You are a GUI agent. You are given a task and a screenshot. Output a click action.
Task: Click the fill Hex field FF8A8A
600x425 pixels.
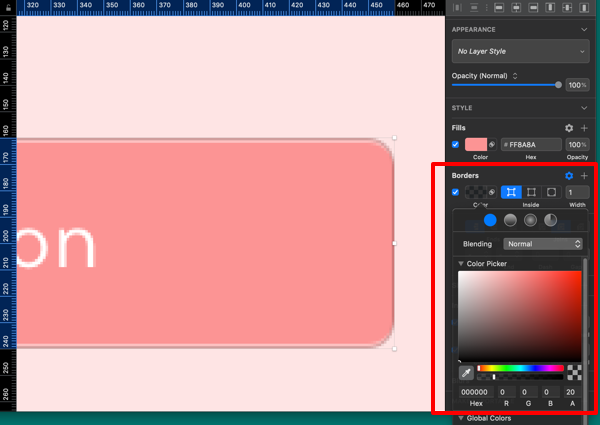pyautogui.click(x=531, y=145)
